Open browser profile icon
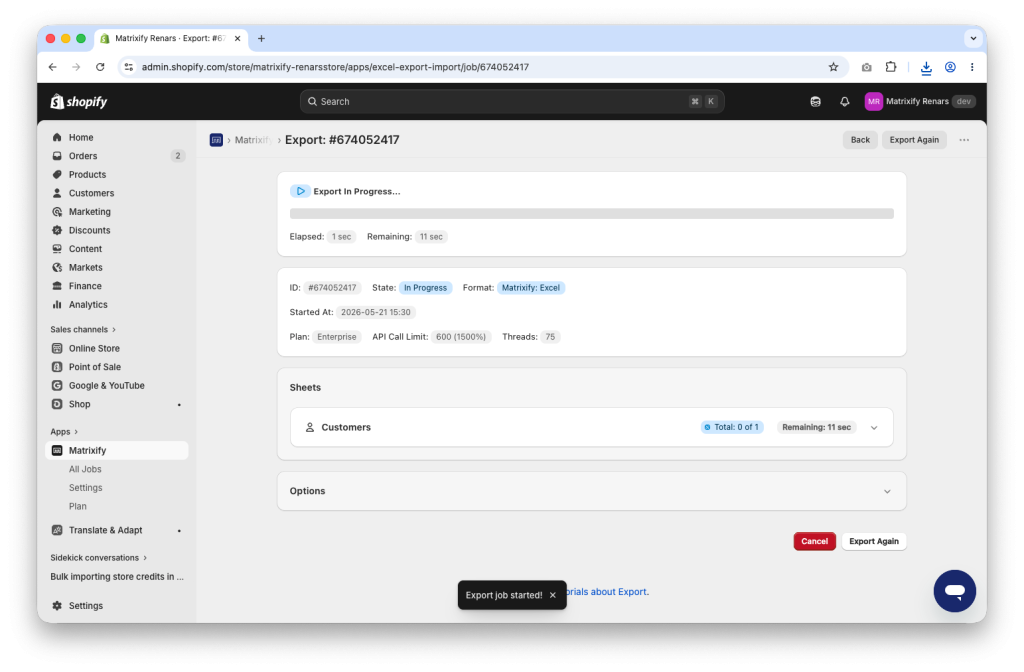 point(950,67)
